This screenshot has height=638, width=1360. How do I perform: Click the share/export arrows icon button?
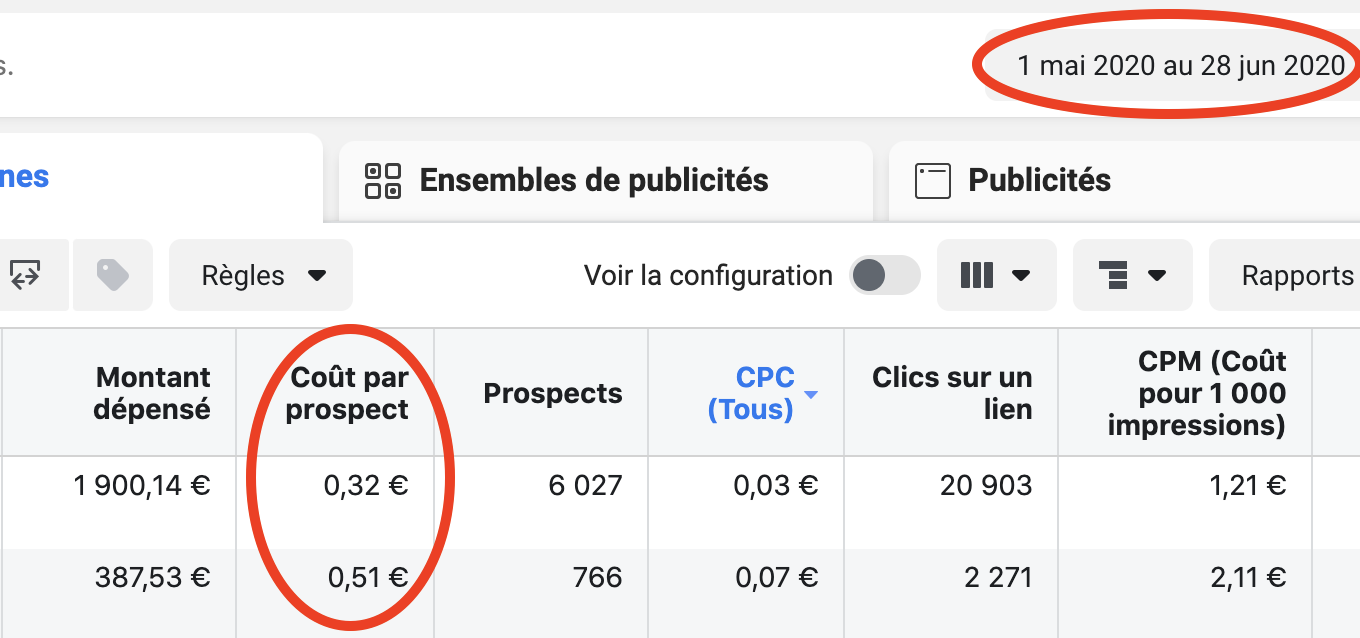pos(27,275)
